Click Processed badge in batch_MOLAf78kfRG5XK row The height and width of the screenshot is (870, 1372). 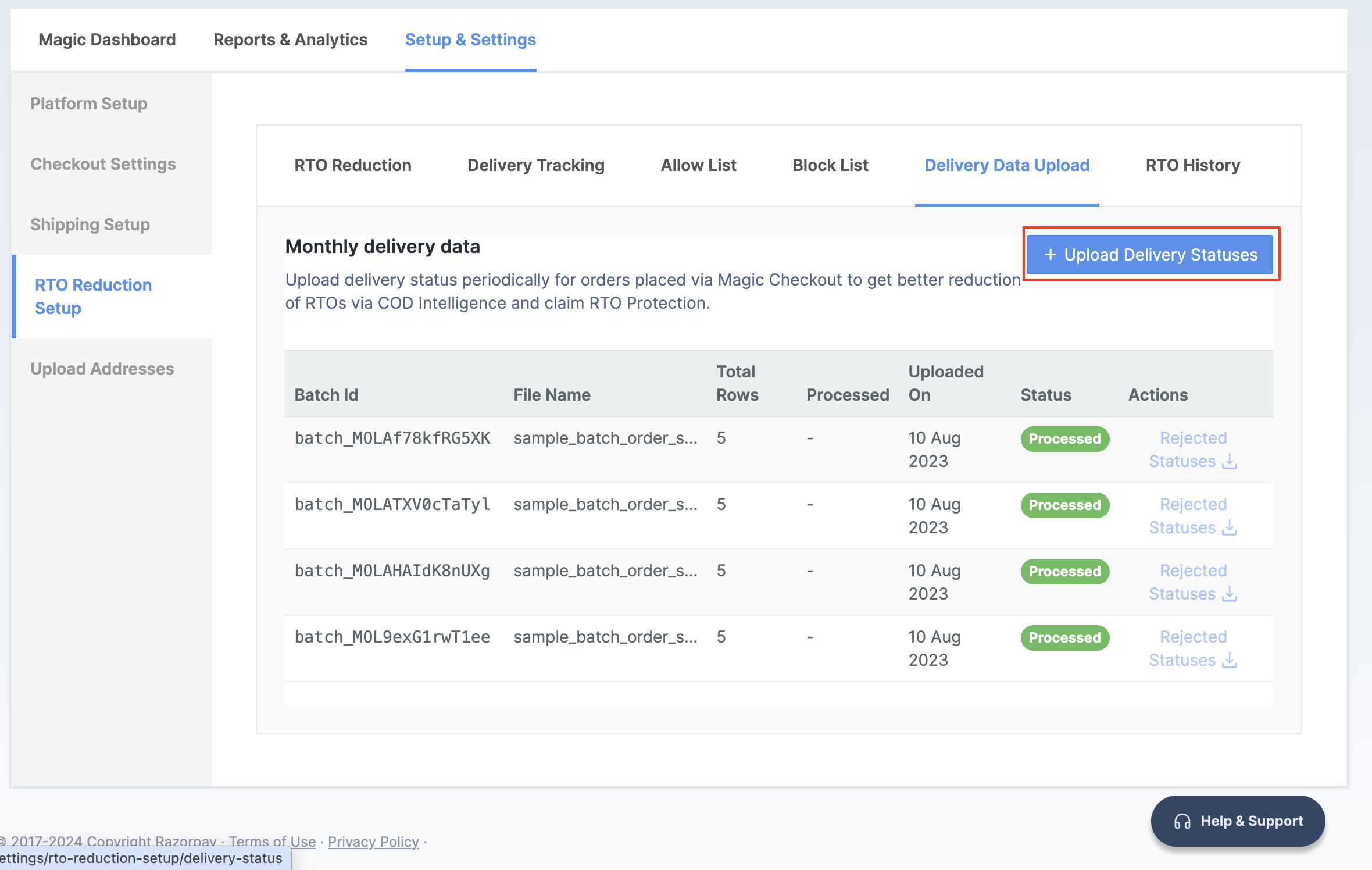(1065, 438)
